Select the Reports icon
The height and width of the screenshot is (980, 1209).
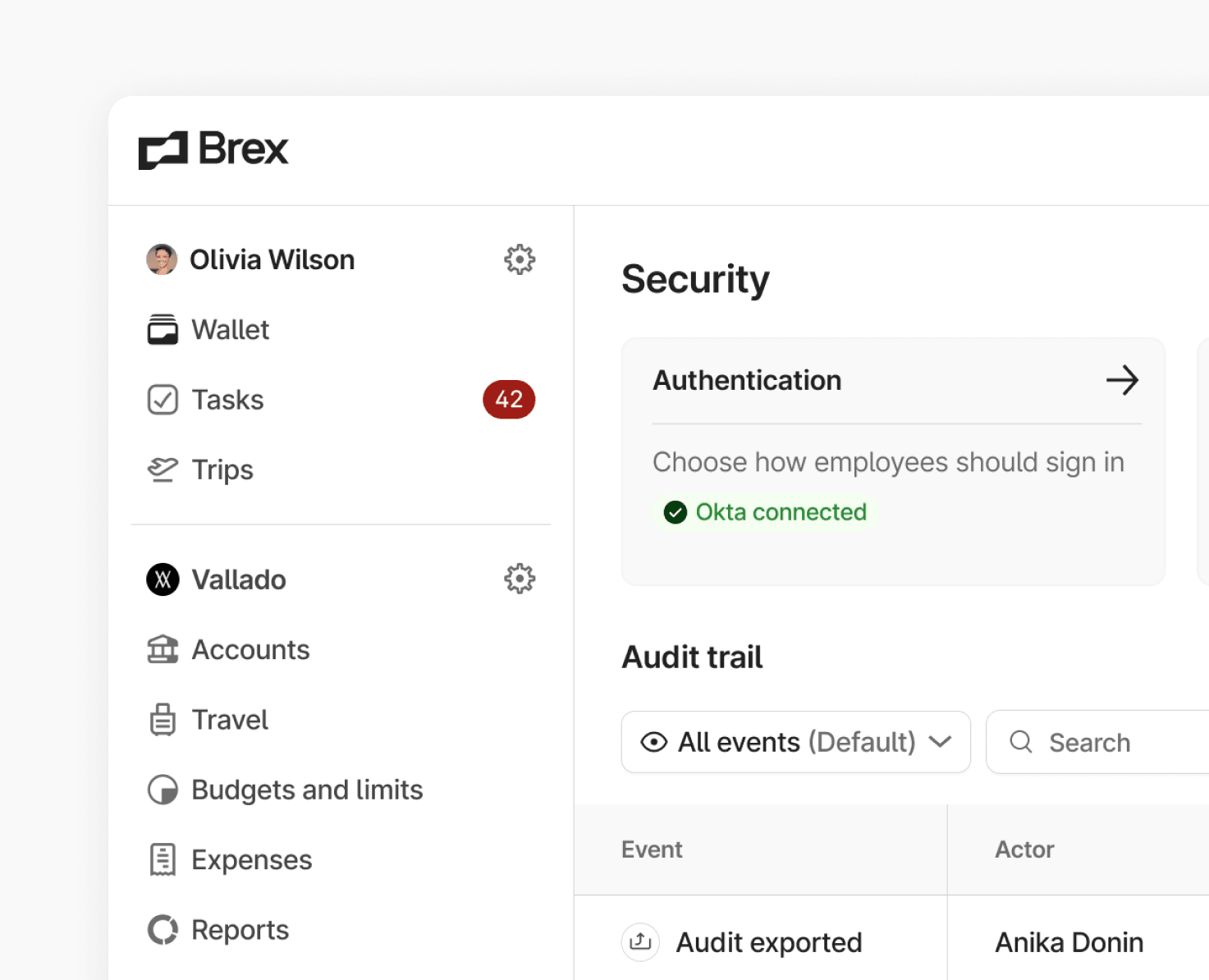(163, 929)
